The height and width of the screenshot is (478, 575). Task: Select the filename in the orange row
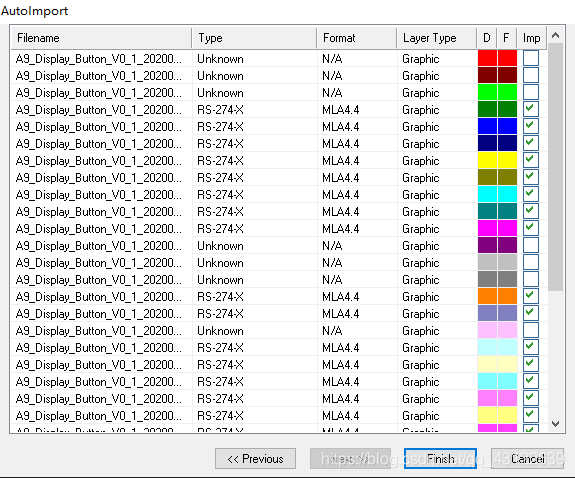[98, 297]
